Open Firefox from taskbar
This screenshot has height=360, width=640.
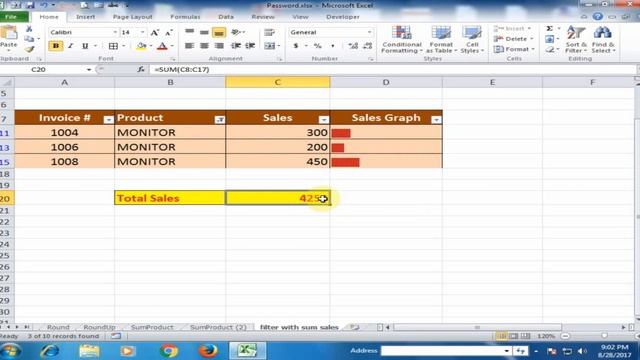click(208, 351)
